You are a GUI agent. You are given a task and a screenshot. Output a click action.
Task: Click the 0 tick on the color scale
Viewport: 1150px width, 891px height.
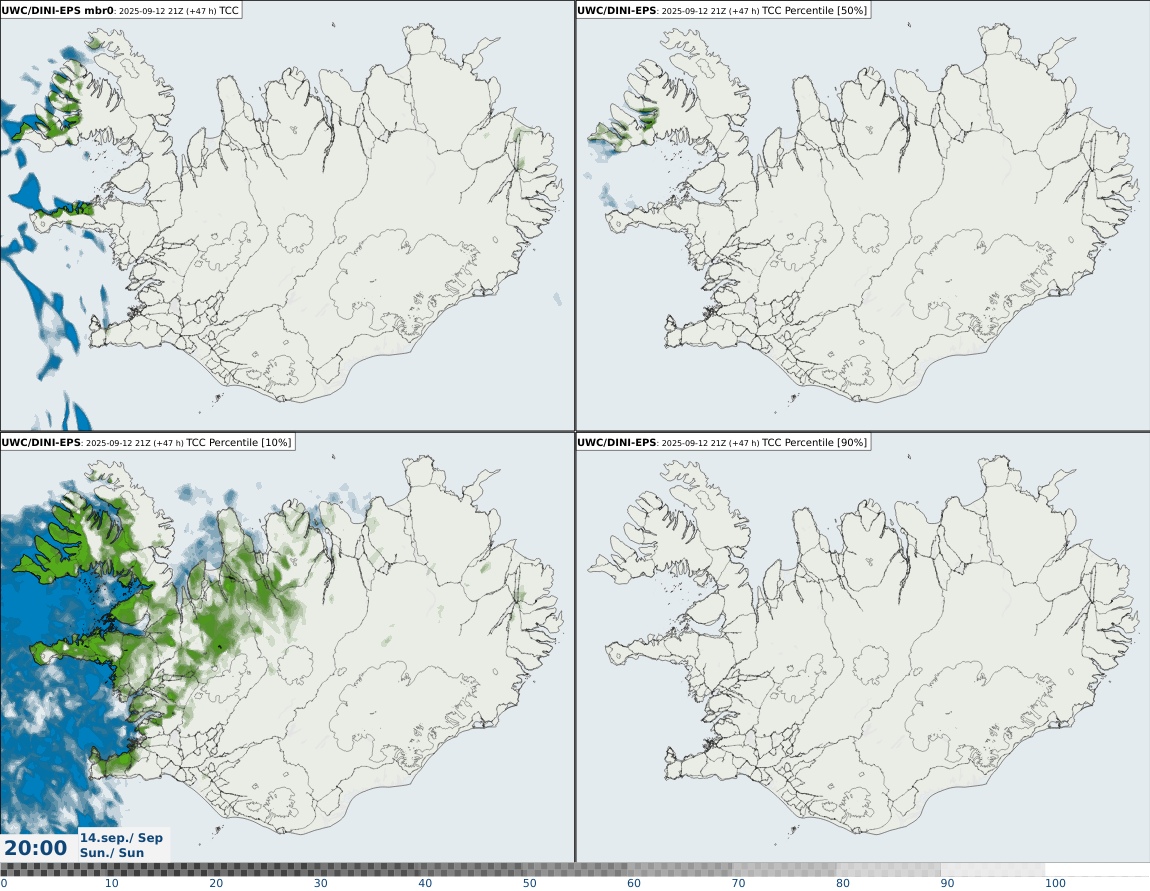point(4,883)
